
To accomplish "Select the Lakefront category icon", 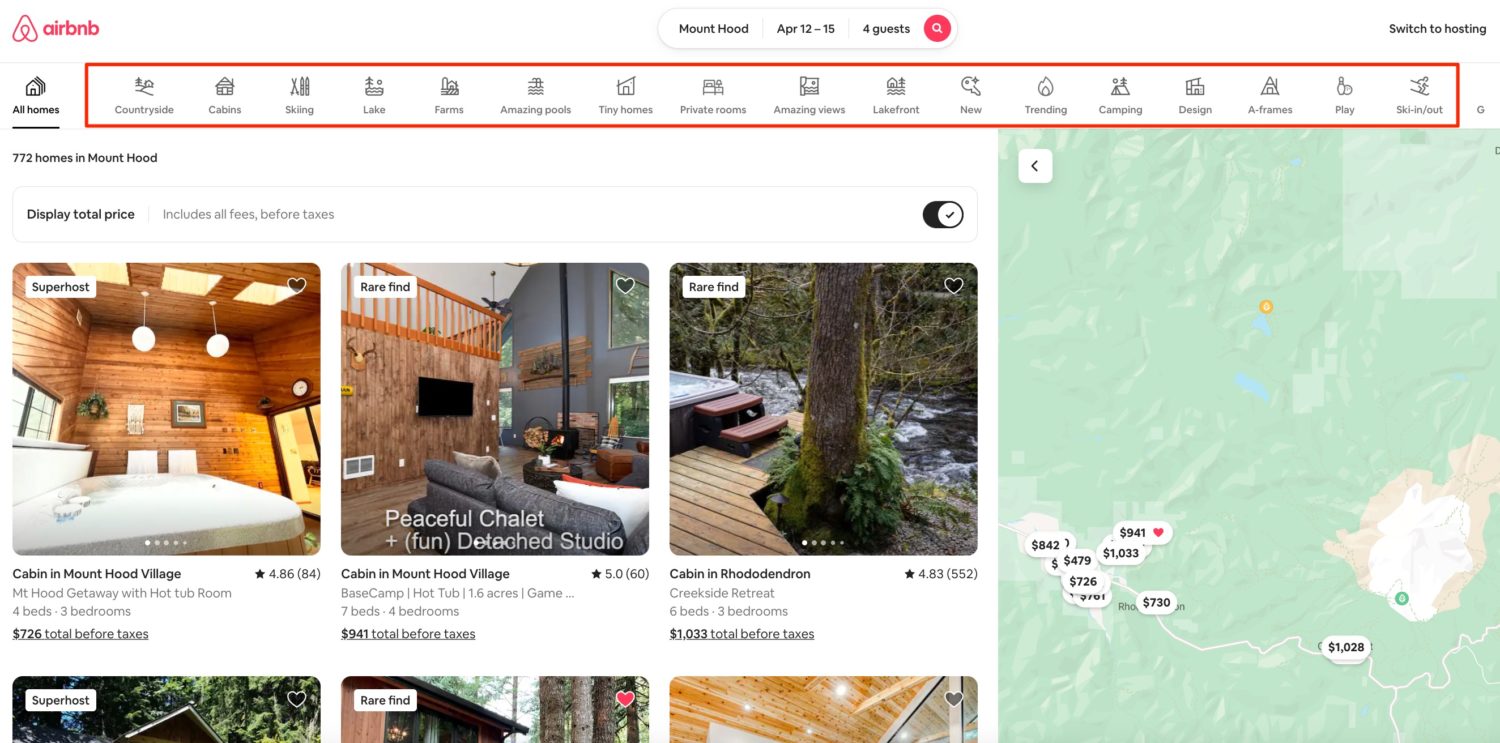I will point(895,95).
